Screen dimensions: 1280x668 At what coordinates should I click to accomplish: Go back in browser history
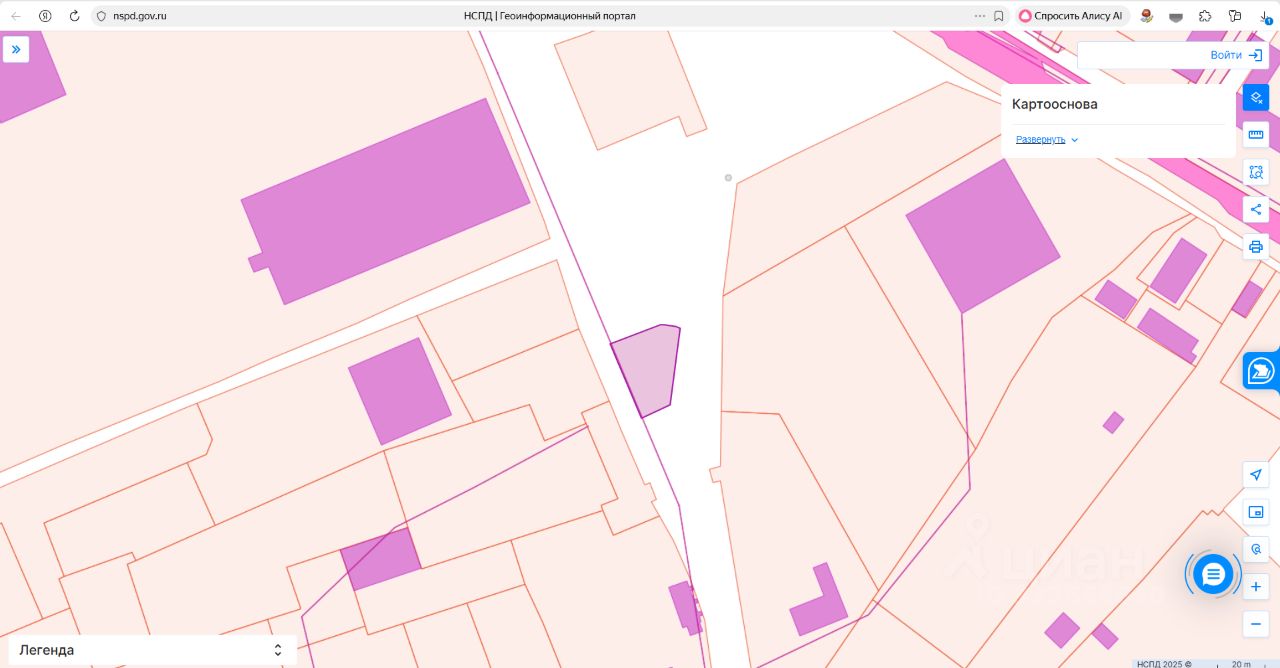click(x=16, y=16)
